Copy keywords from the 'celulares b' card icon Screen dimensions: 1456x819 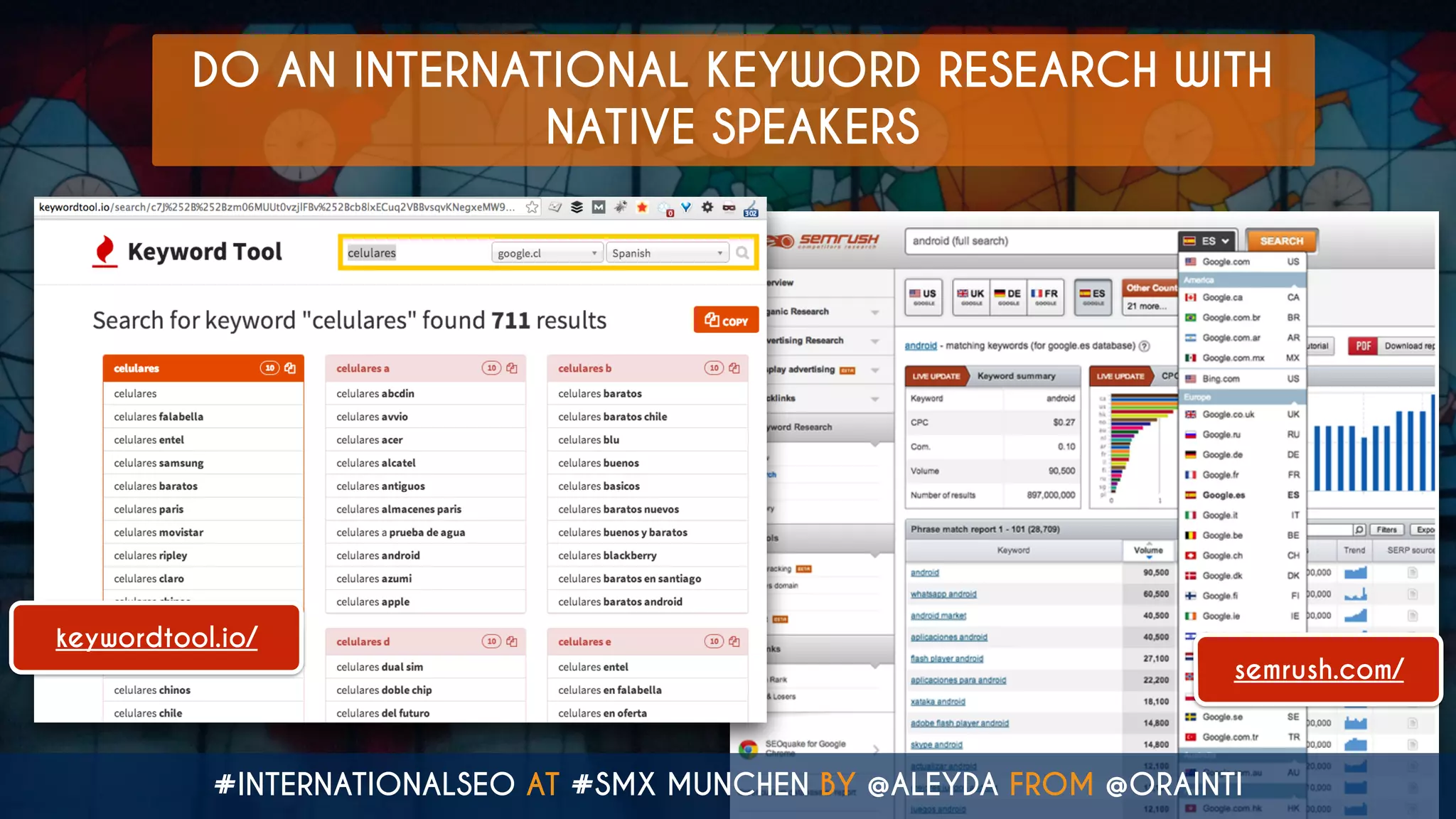(x=734, y=368)
